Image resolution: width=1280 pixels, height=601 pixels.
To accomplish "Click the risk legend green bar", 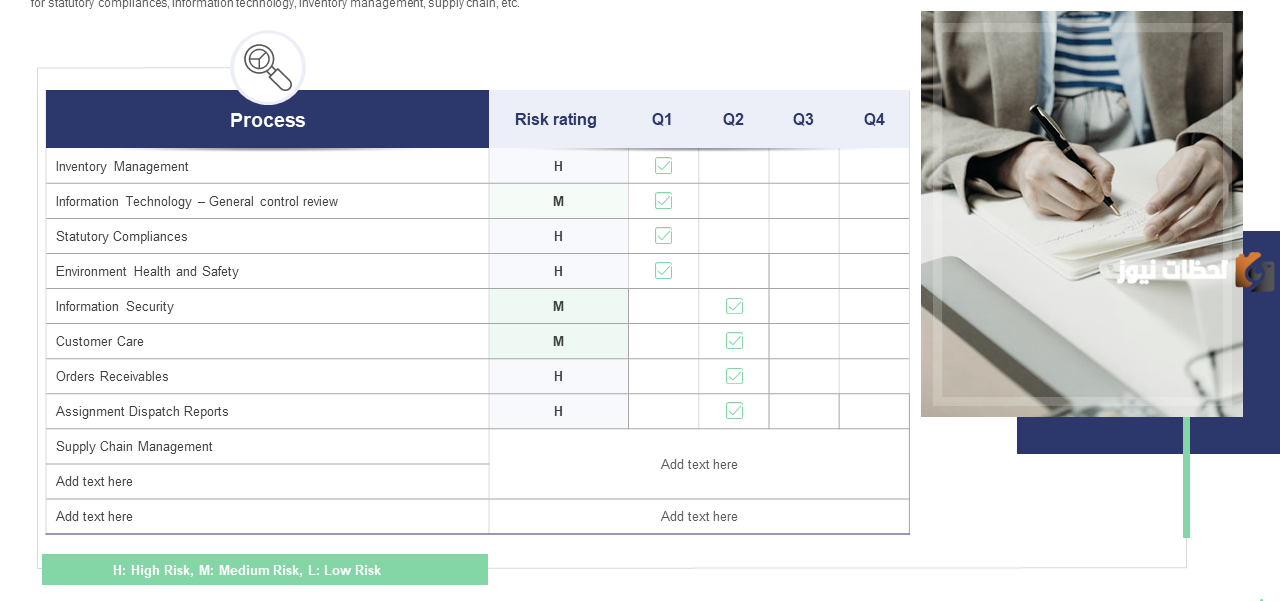I will pyautogui.click(x=265, y=570).
